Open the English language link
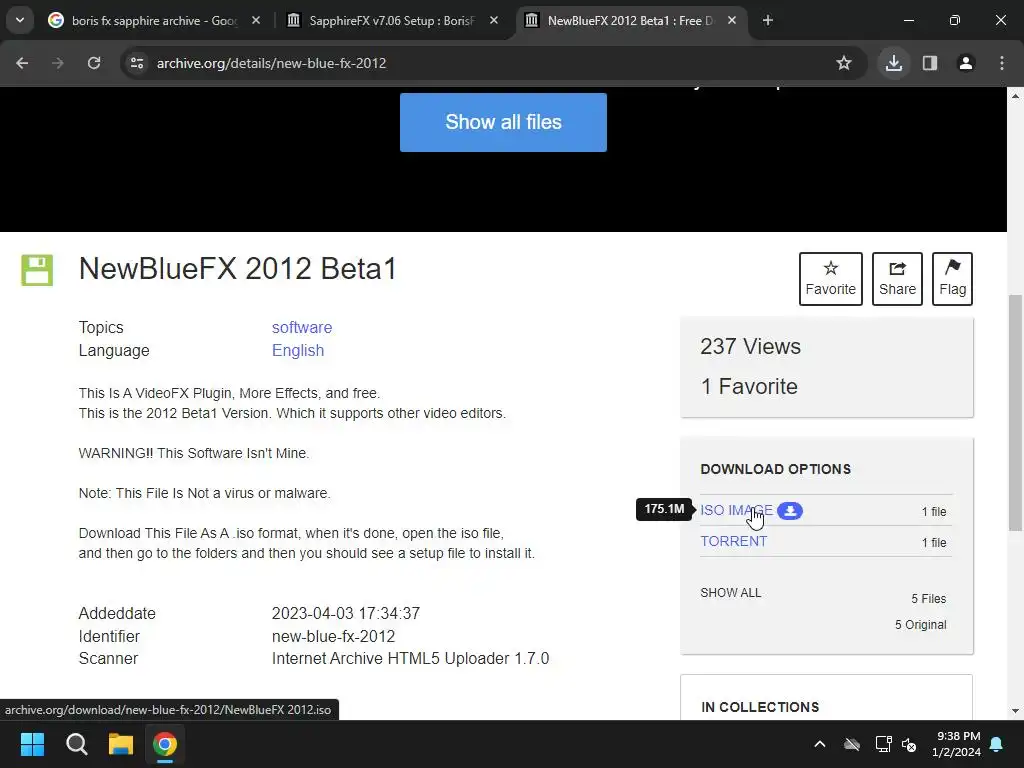Screen dimensions: 1024x768 coord(298,350)
